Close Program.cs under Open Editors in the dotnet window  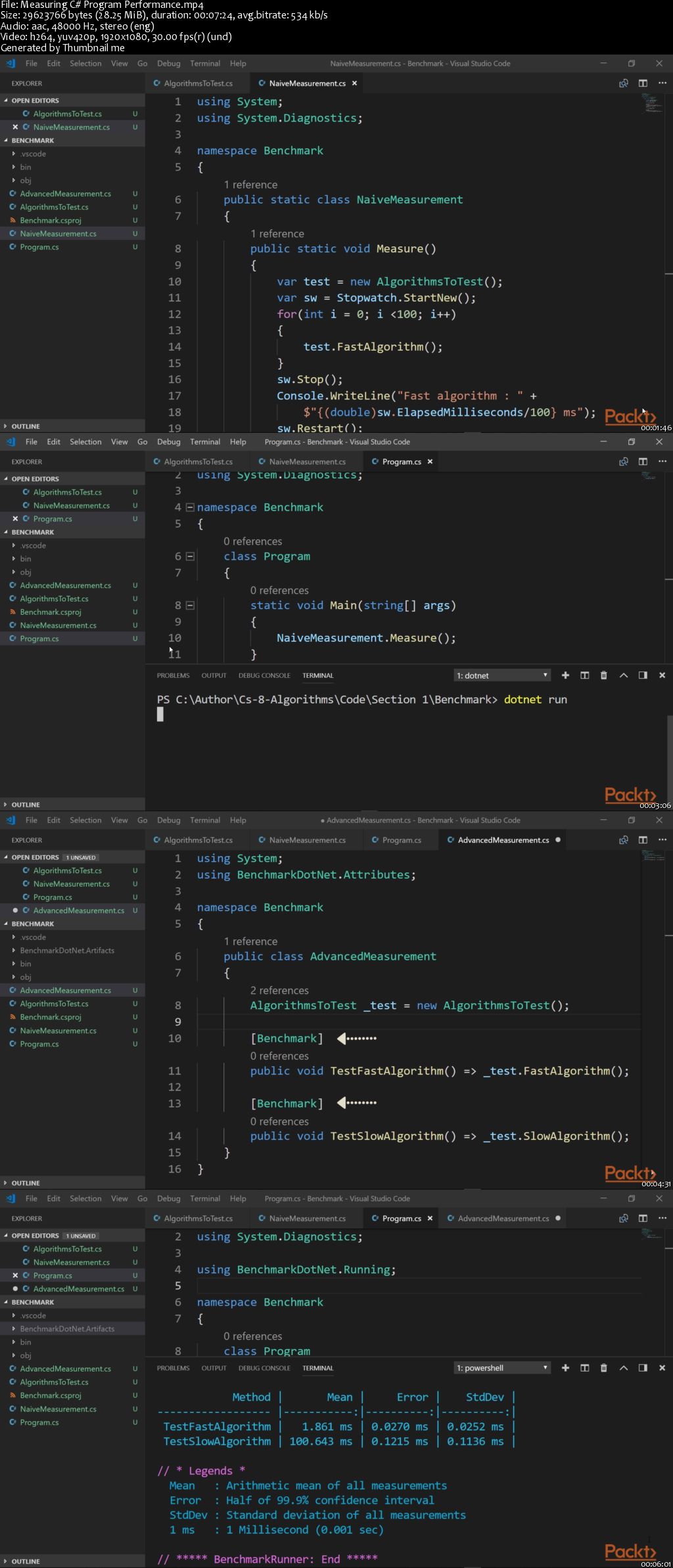15,519
